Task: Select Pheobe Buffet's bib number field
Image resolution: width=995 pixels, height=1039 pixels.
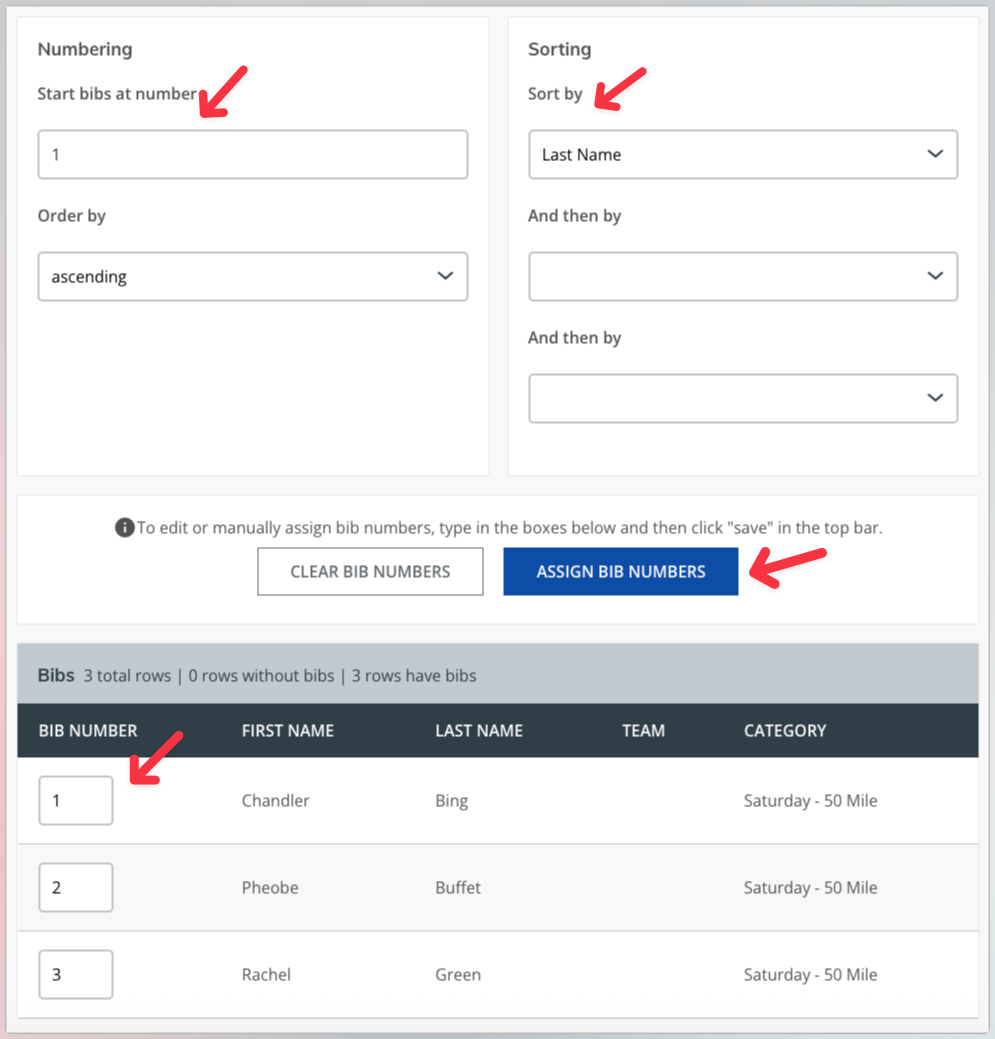Action: pyautogui.click(x=75, y=887)
